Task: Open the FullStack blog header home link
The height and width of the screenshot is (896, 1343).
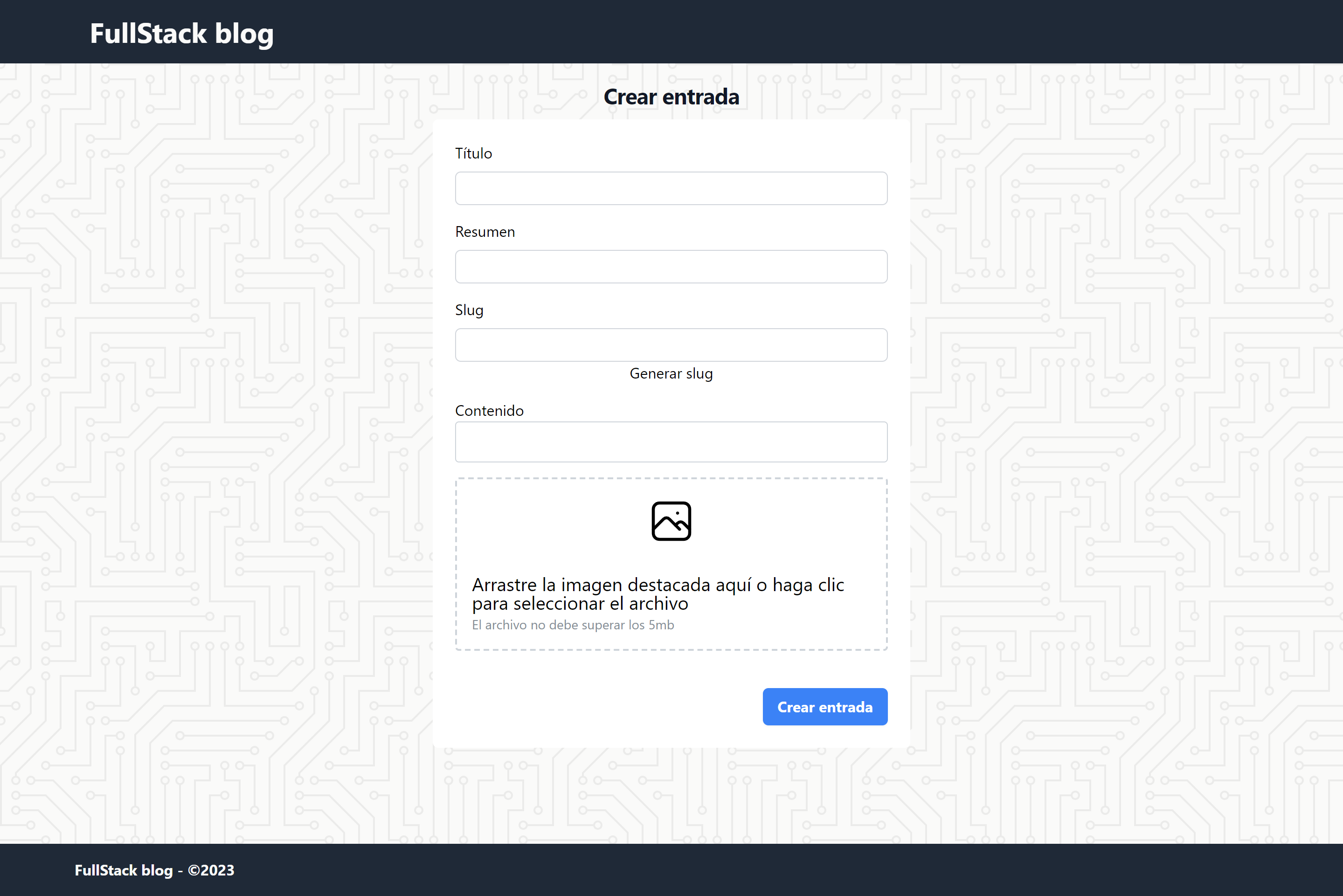Action: point(181,33)
